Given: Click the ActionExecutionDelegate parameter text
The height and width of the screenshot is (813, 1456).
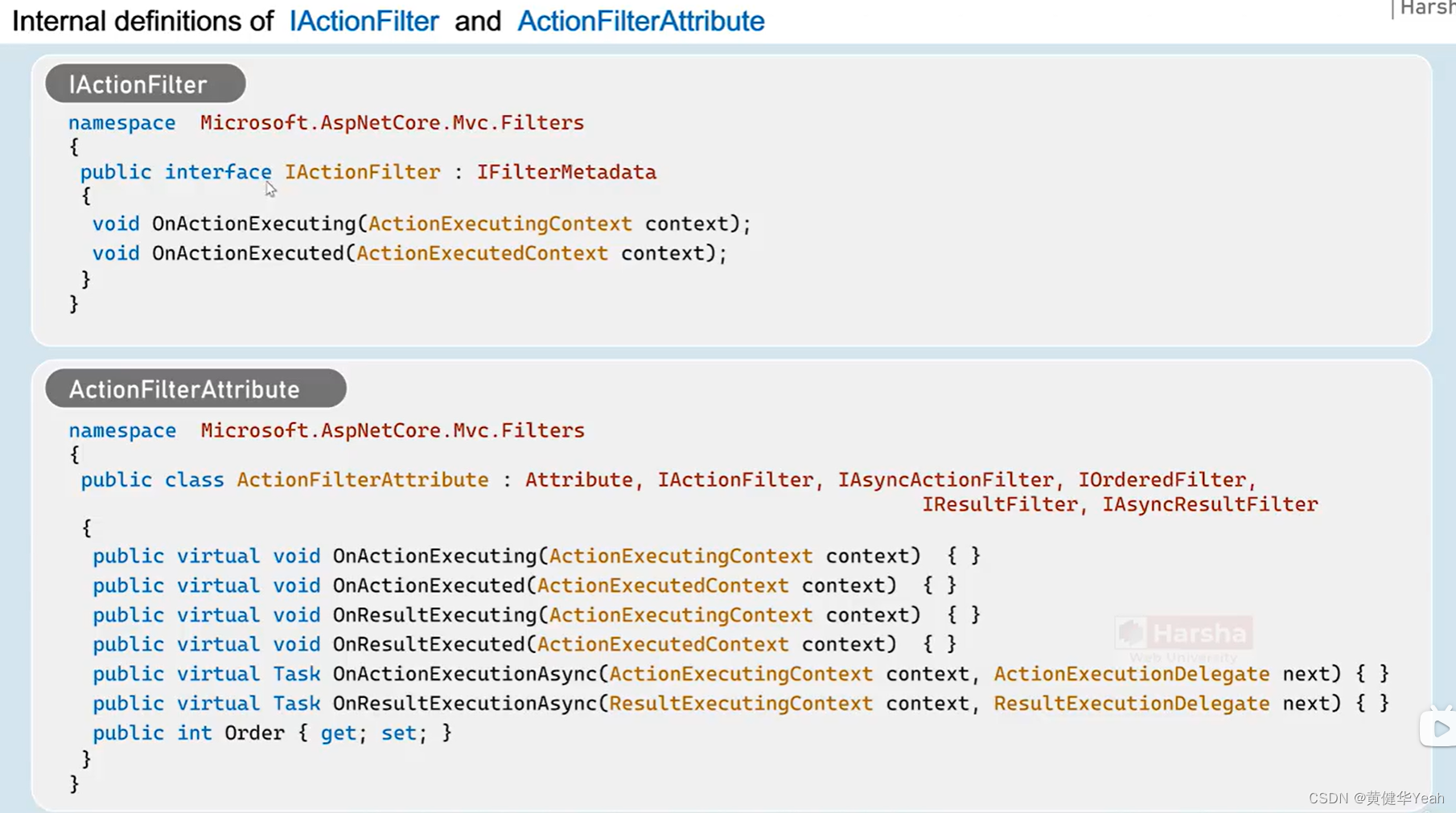Looking at the screenshot, I should coord(1131,673).
